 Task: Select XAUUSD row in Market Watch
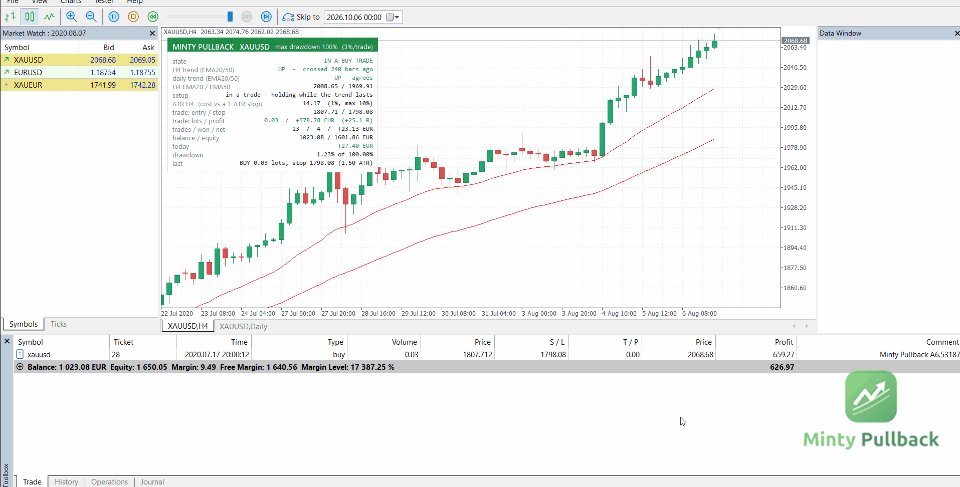point(80,60)
